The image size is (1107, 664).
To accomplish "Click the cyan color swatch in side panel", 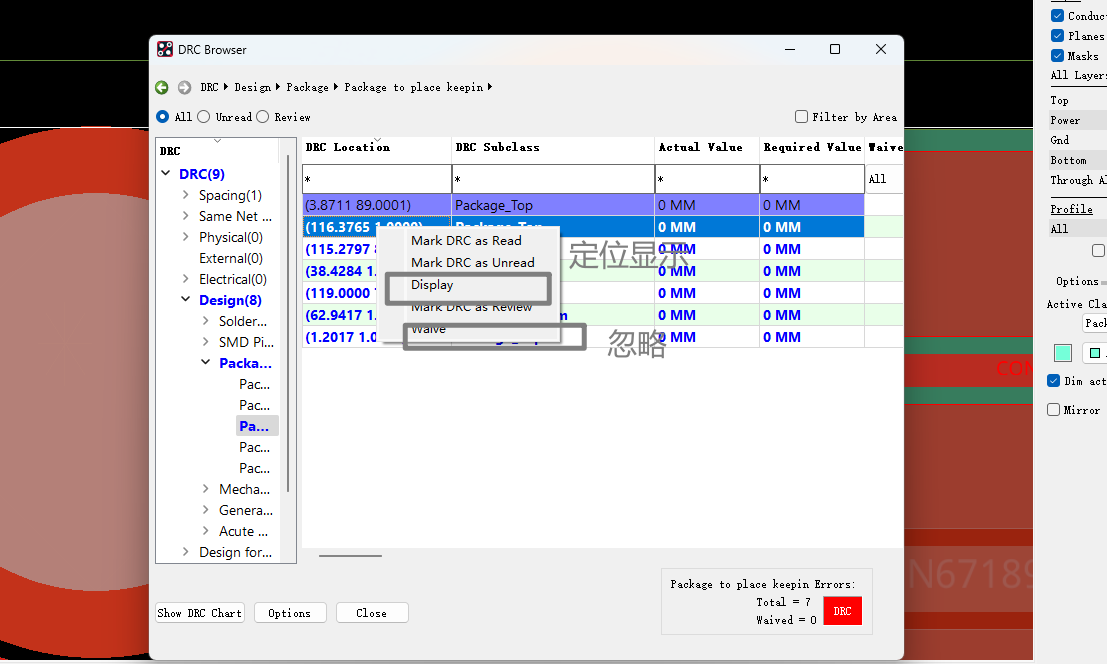I will [1063, 352].
